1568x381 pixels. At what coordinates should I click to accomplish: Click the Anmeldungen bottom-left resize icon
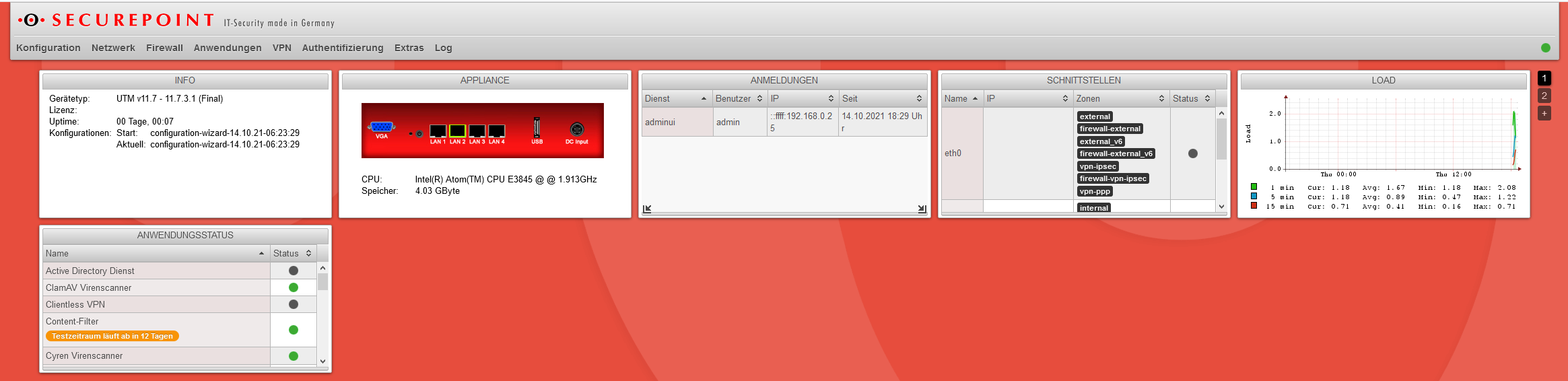[647, 209]
